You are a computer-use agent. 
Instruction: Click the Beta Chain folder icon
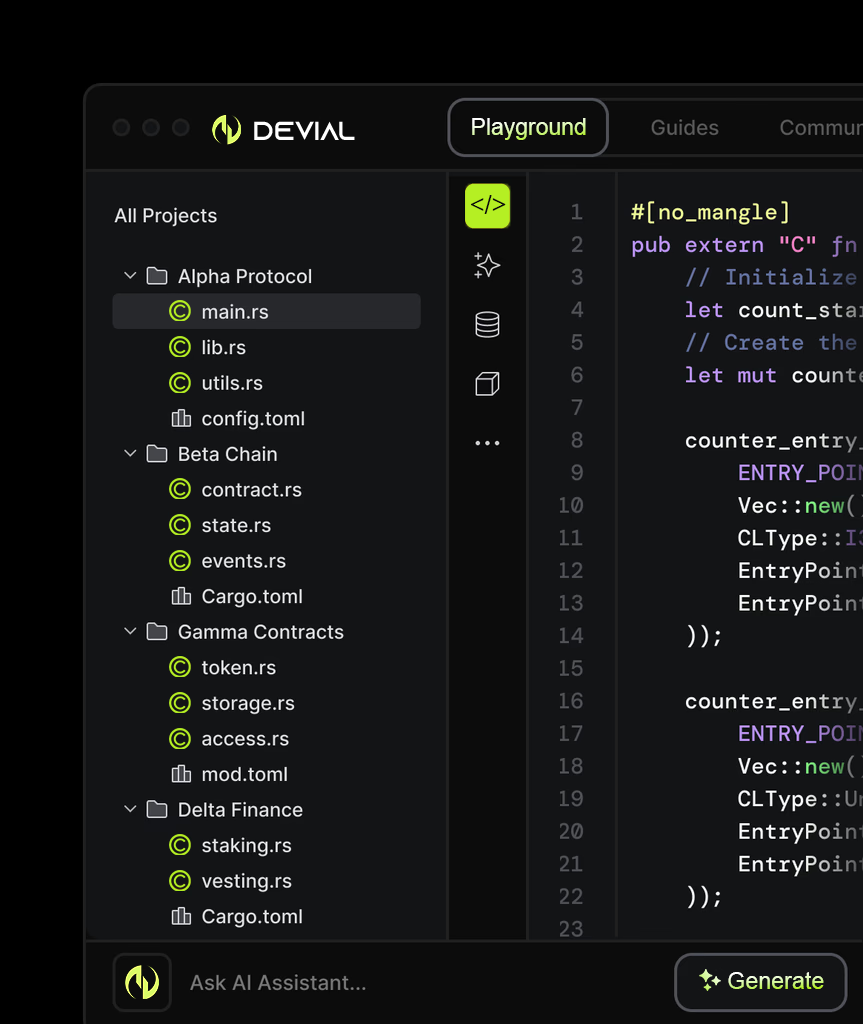[x=157, y=453]
